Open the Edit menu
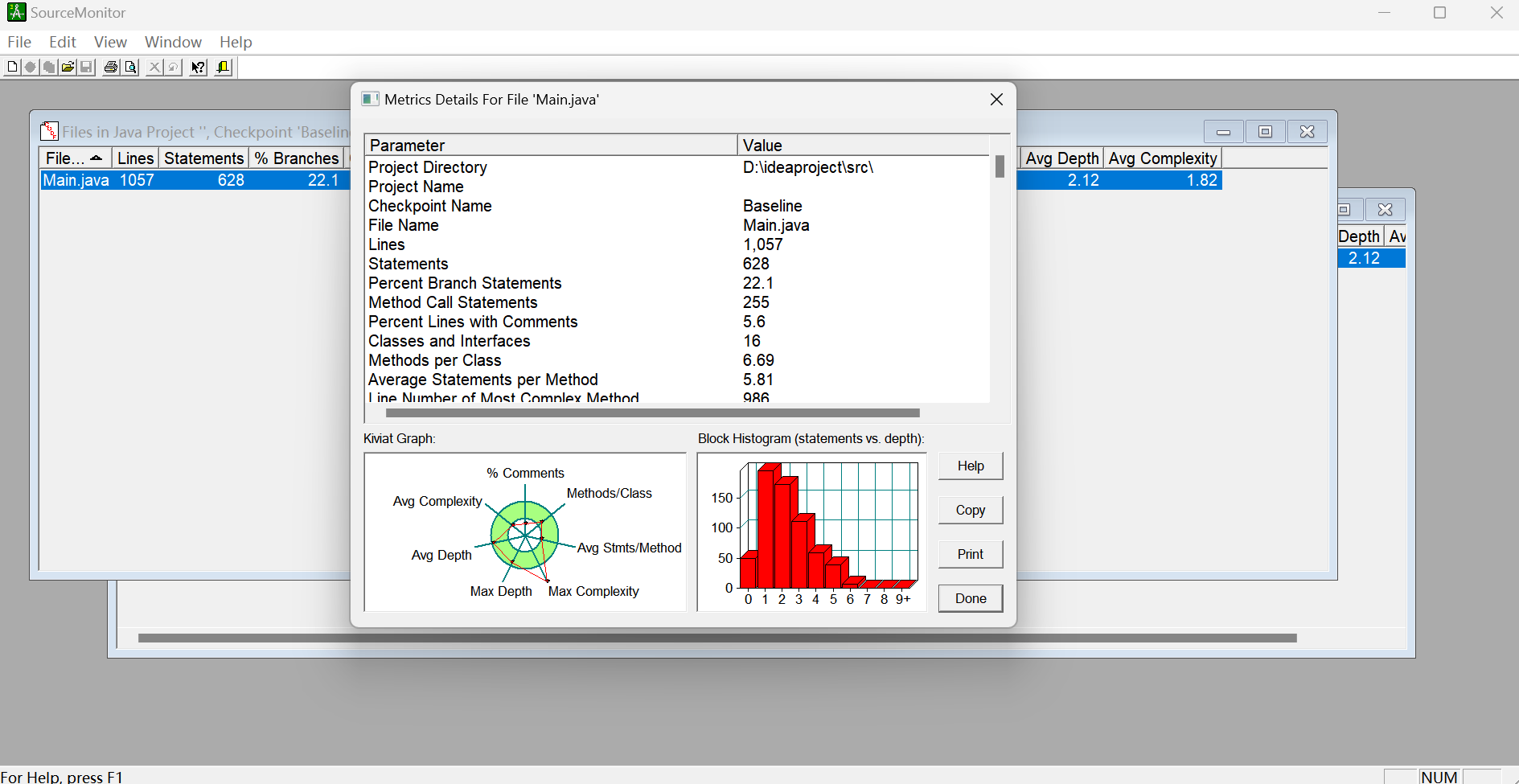The image size is (1519, 784). [63, 42]
